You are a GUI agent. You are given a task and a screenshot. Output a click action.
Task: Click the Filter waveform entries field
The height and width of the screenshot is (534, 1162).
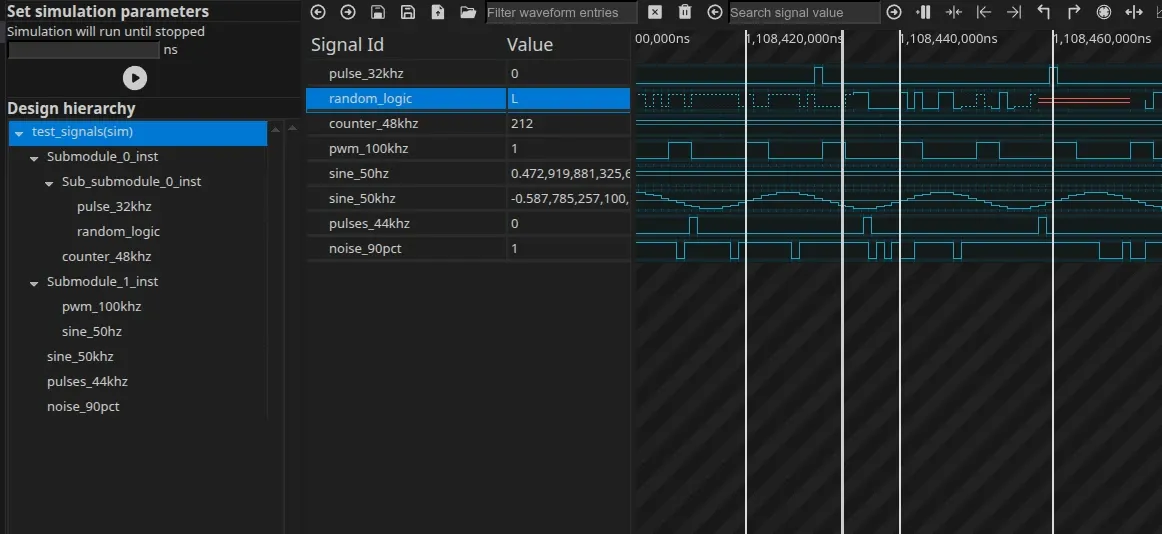(560, 13)
